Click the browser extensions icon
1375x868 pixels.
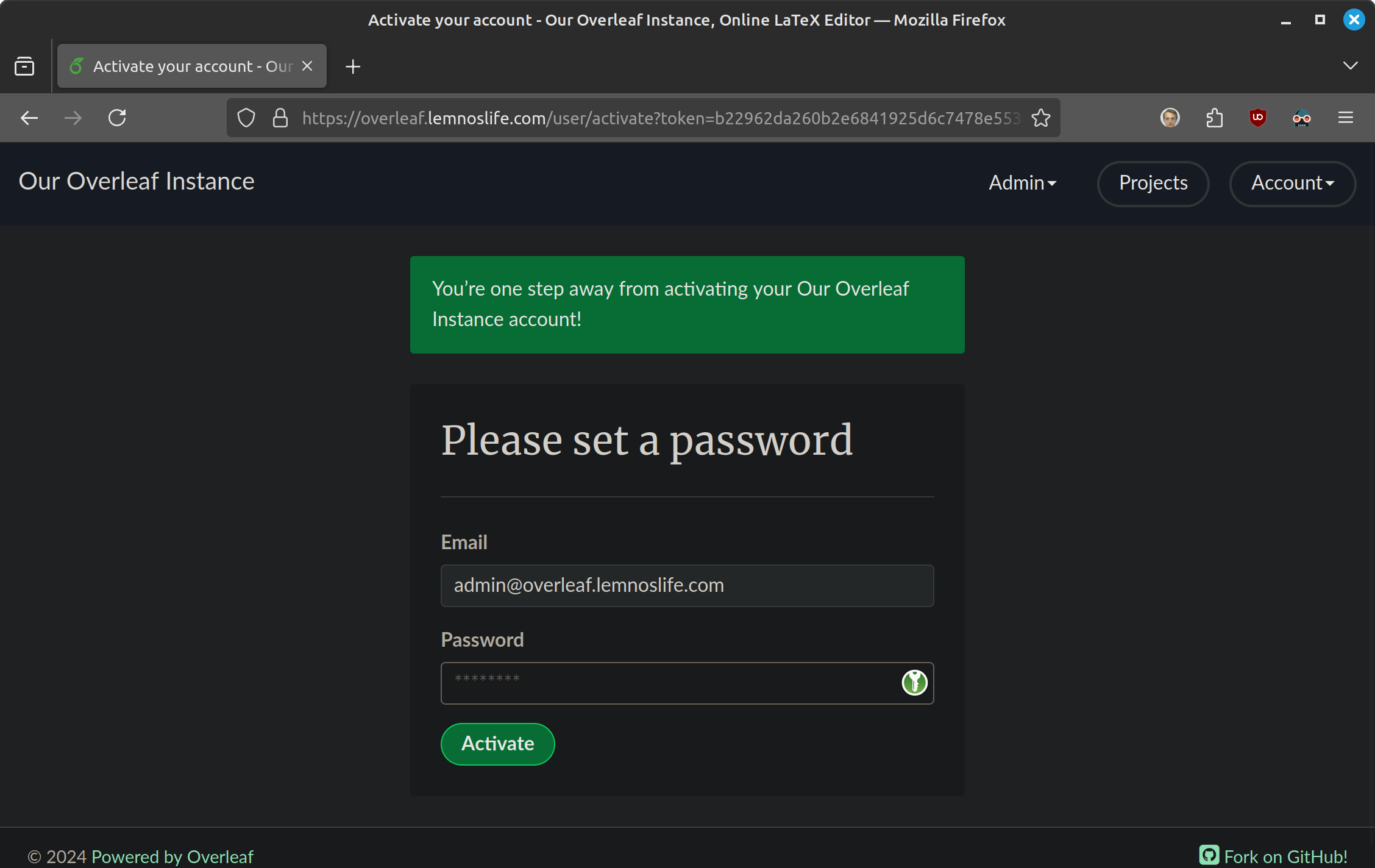[x=1214, y=117]
